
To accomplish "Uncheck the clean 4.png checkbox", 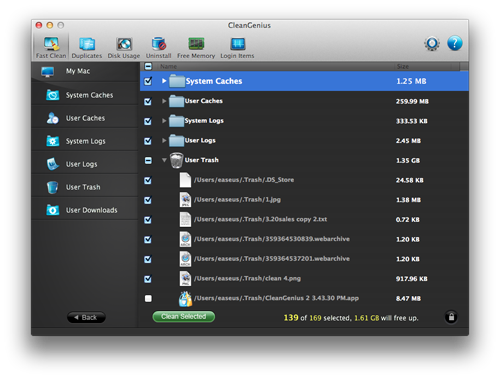I will tap(148, 279).
